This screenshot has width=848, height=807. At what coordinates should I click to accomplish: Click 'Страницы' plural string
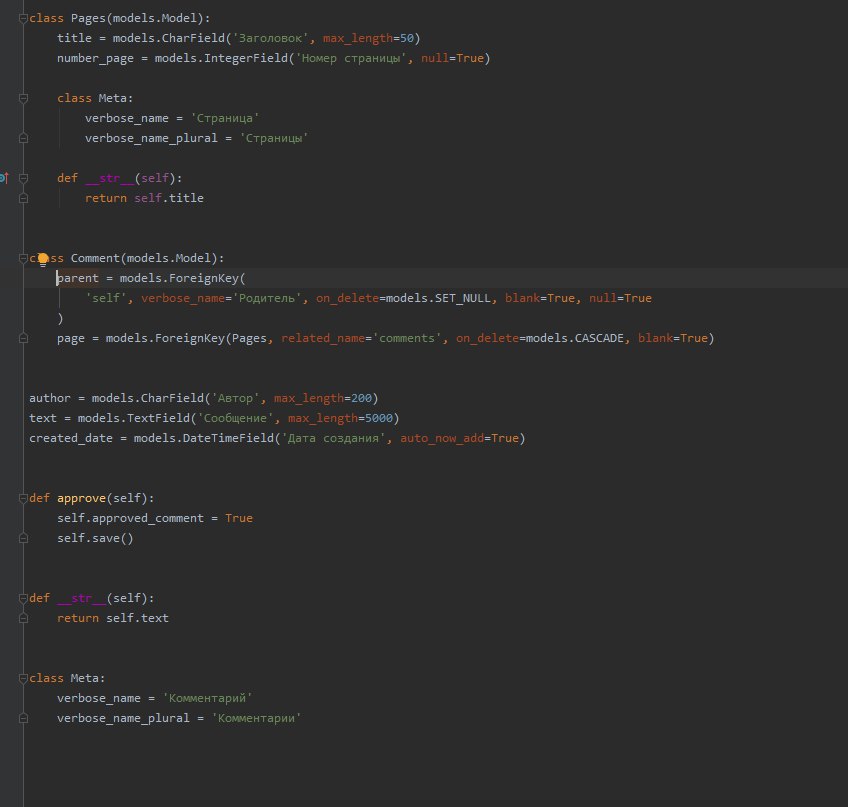click(x=274, y=138)
